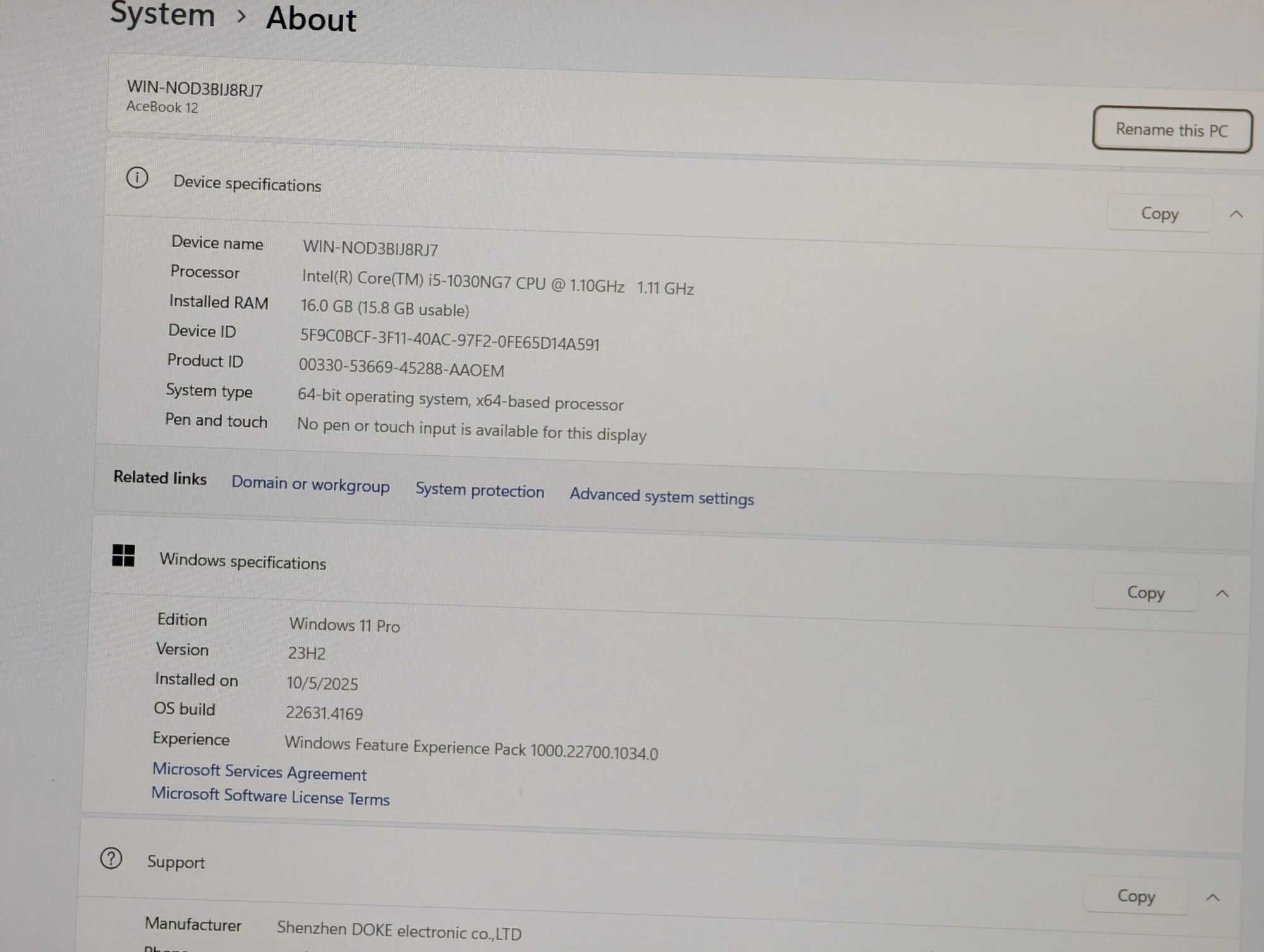Collapse the Support section chevron

pos(1212,898)
